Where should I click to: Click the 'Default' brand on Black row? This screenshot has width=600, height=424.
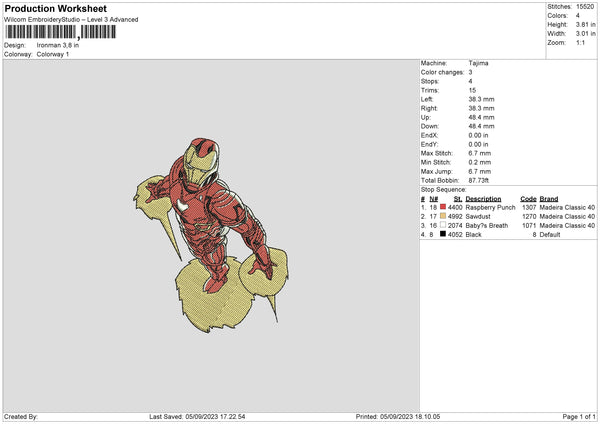[550, 235]
